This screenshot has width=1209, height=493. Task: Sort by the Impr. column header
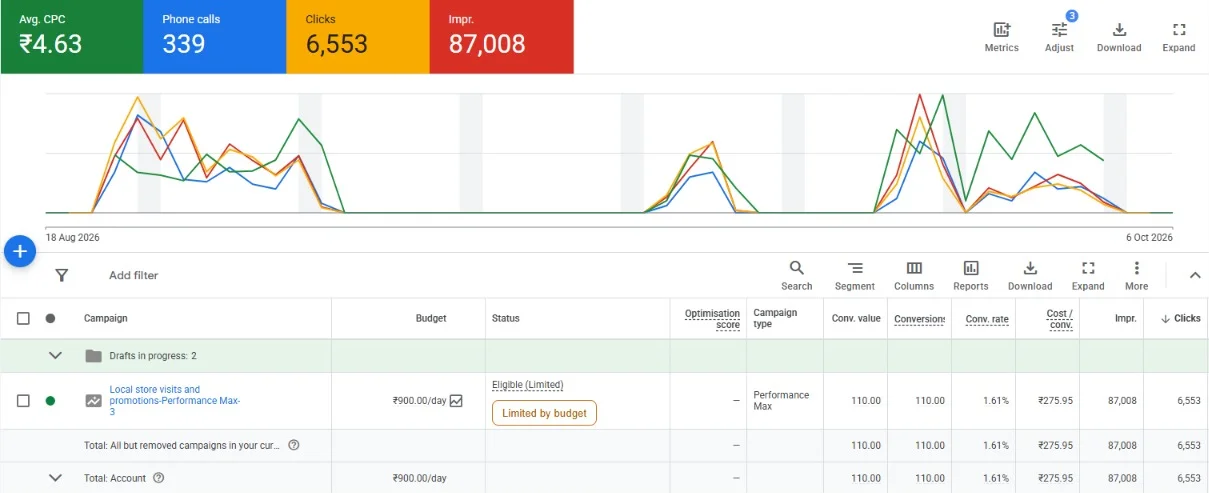tap(1125, 318)
